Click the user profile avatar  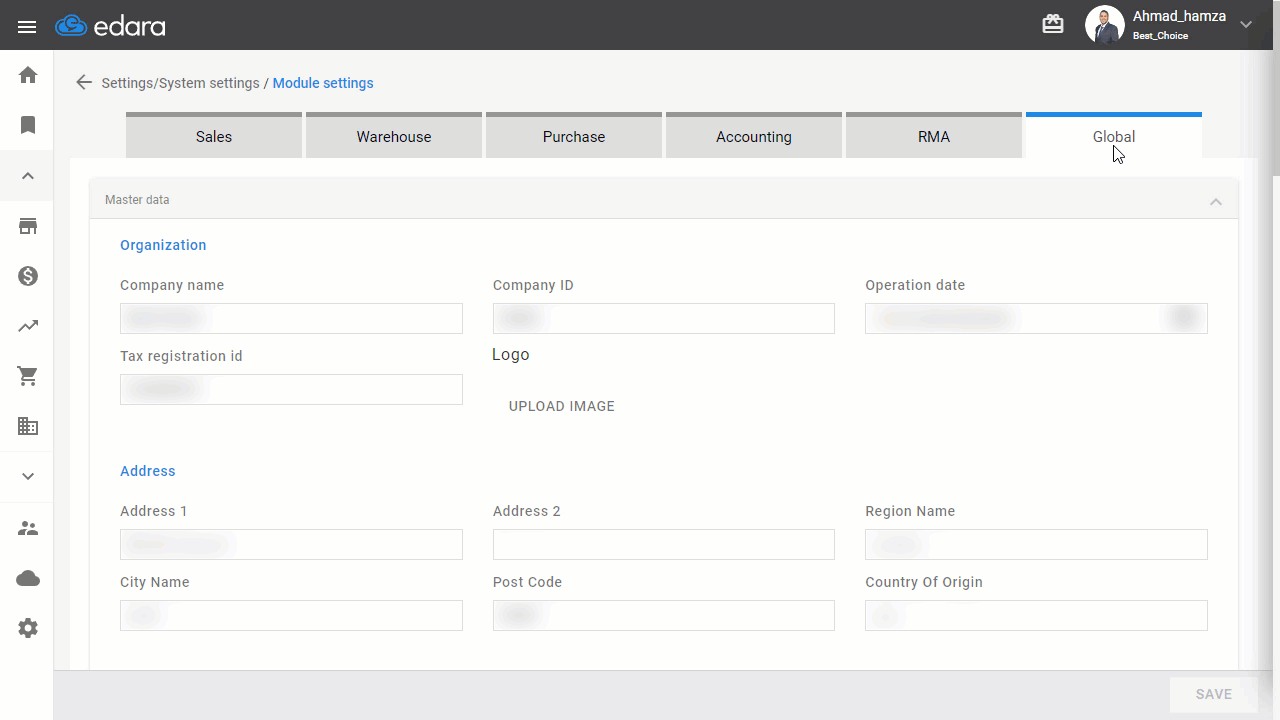[x=1105, y=25]
